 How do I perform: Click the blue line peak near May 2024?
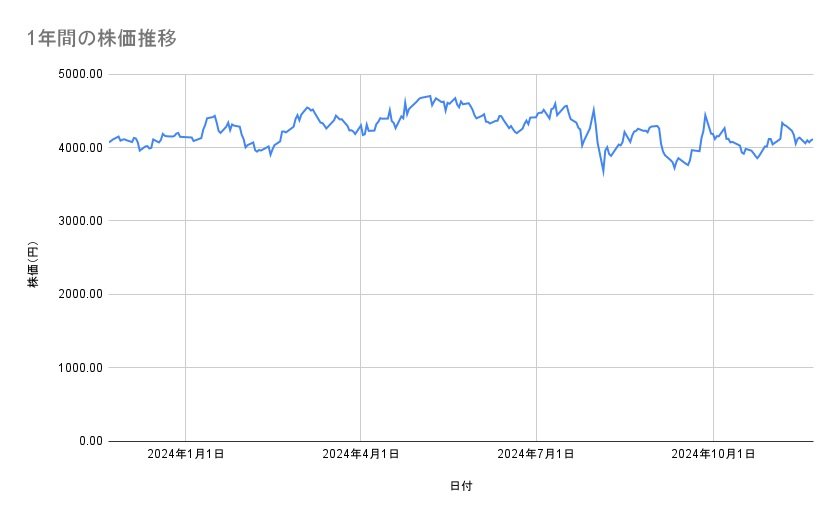[x=429, y=96]
